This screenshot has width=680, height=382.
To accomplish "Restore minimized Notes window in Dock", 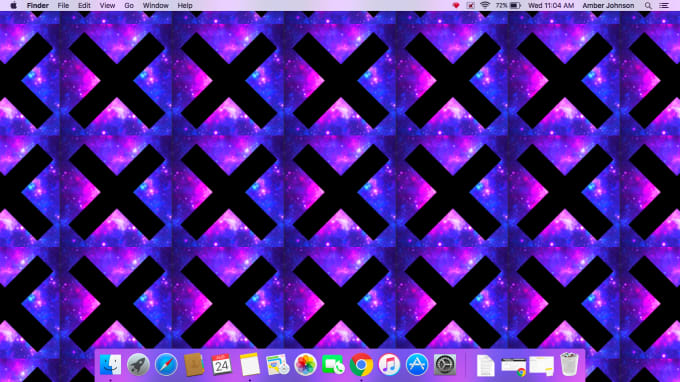I will [x=542, y=366].
